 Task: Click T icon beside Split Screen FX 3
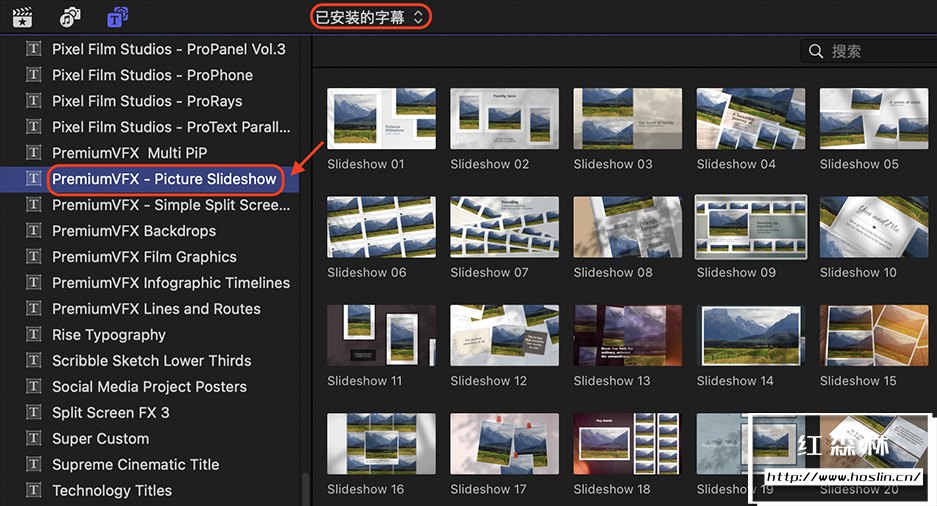[x=33, y=412]
